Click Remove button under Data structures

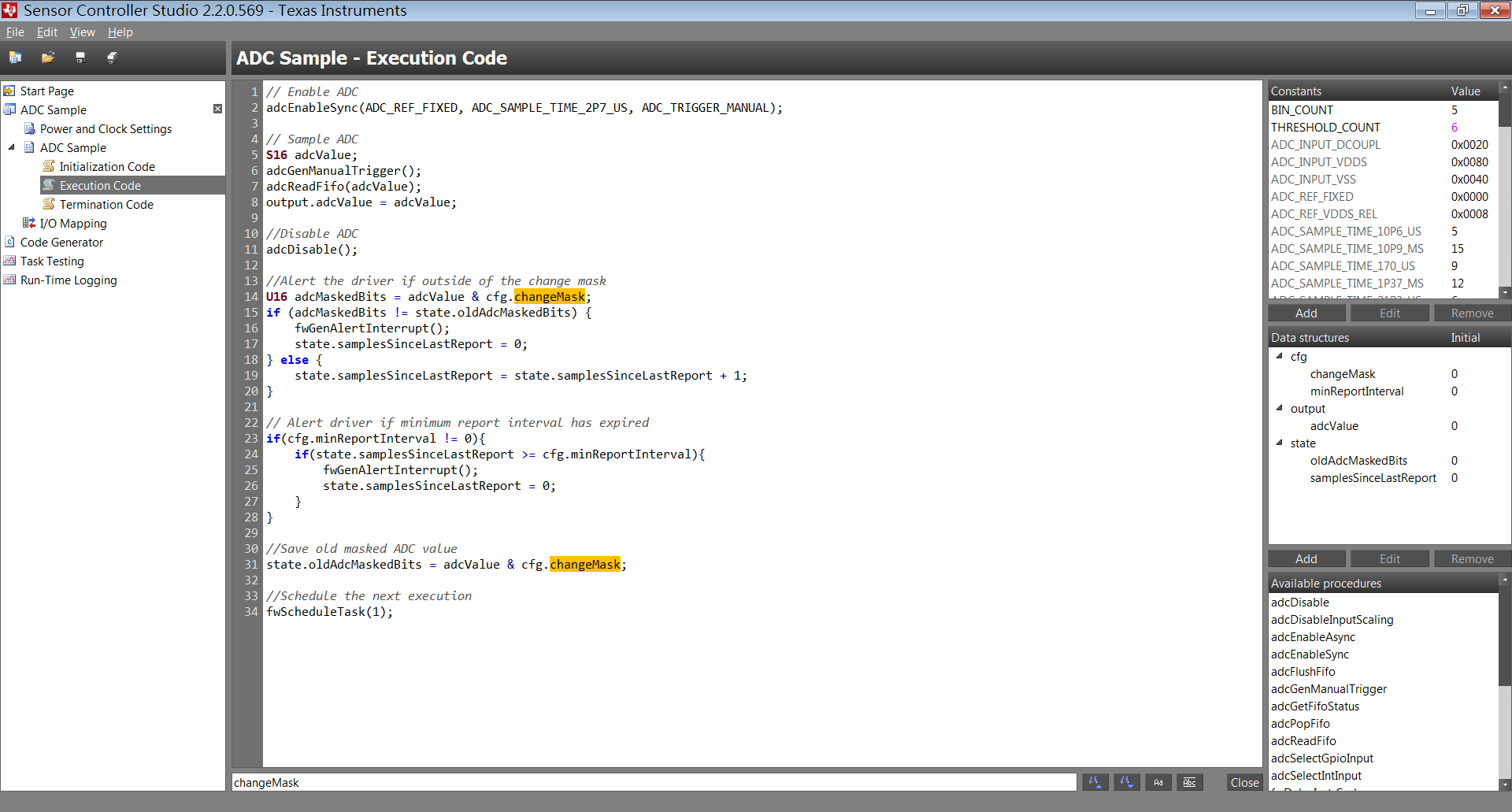pos(1472,559)
